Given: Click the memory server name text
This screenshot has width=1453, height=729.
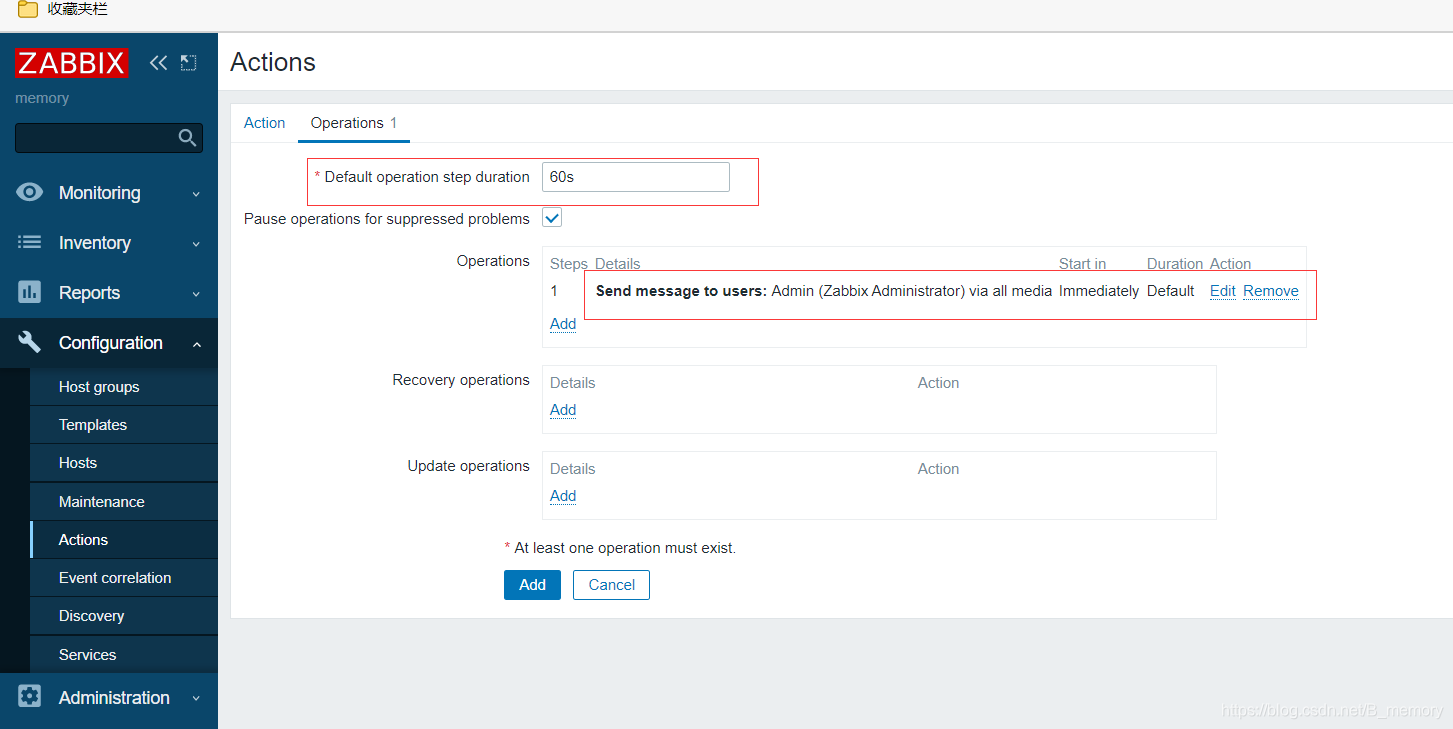Looking at the screenshot, I should point(42,98).
